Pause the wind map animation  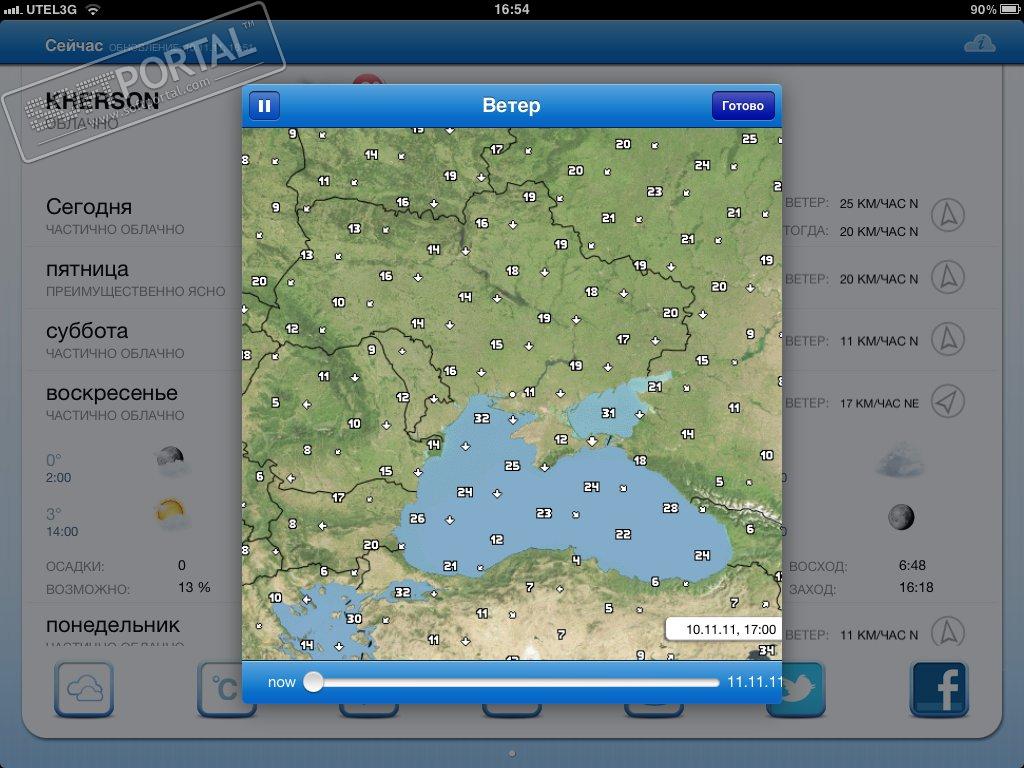[264, 106]
